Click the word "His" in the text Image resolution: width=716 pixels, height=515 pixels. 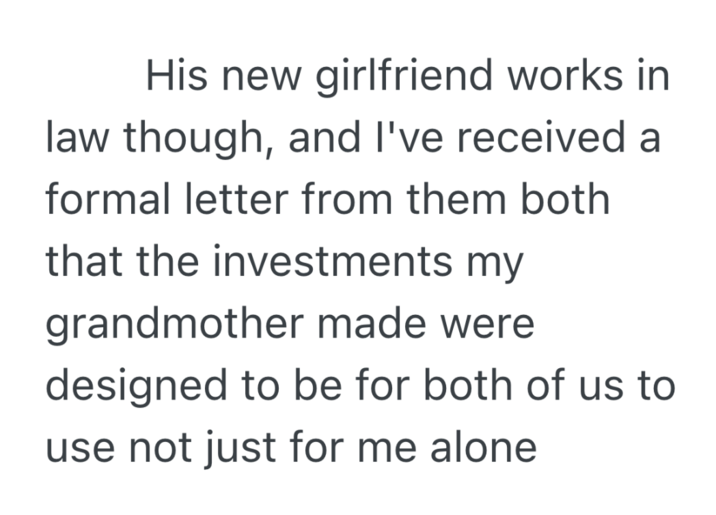176,77
